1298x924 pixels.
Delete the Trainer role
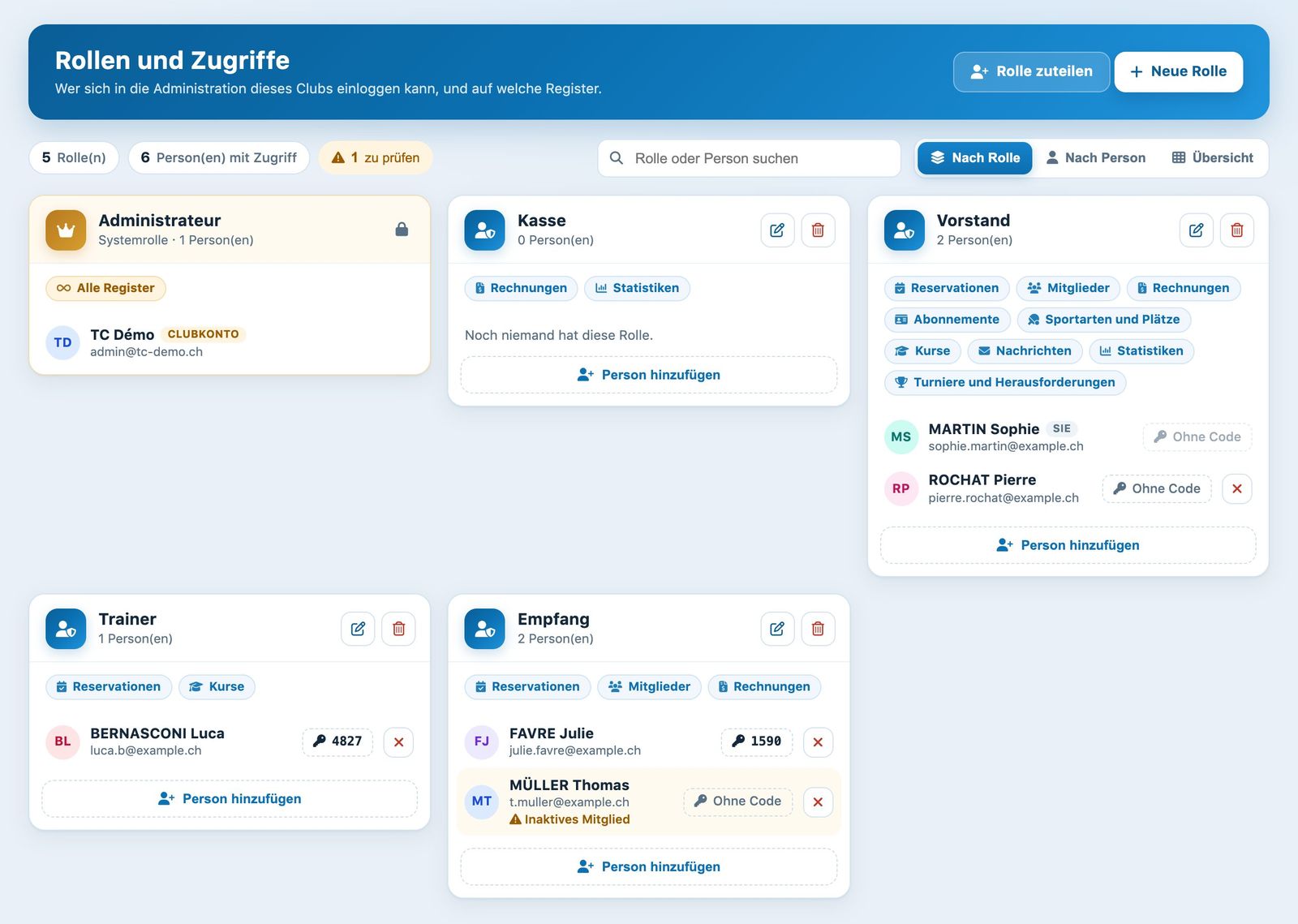coord(398,629)
